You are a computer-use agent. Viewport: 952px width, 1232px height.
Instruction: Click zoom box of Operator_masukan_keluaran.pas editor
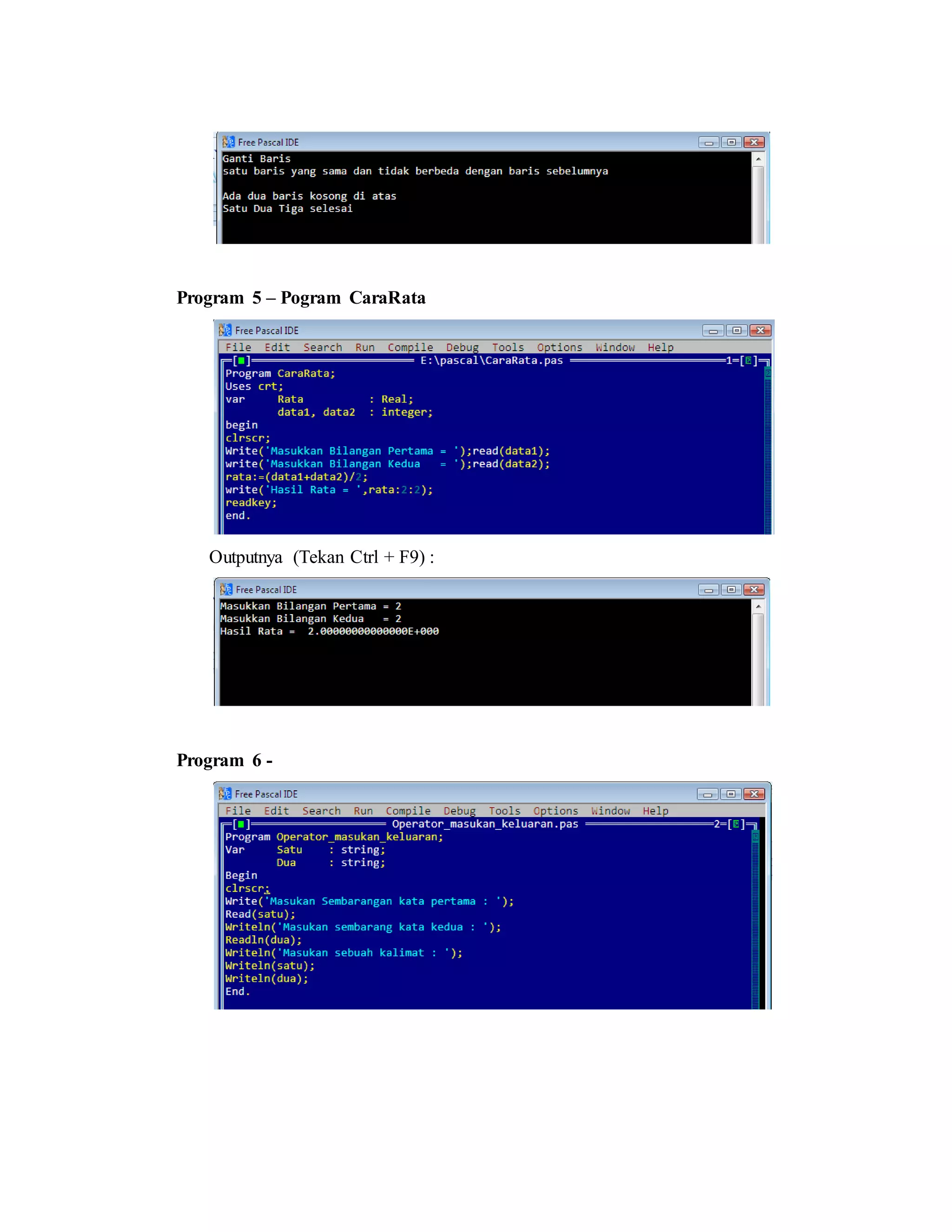pyautogui.click(x=735, y=824)
